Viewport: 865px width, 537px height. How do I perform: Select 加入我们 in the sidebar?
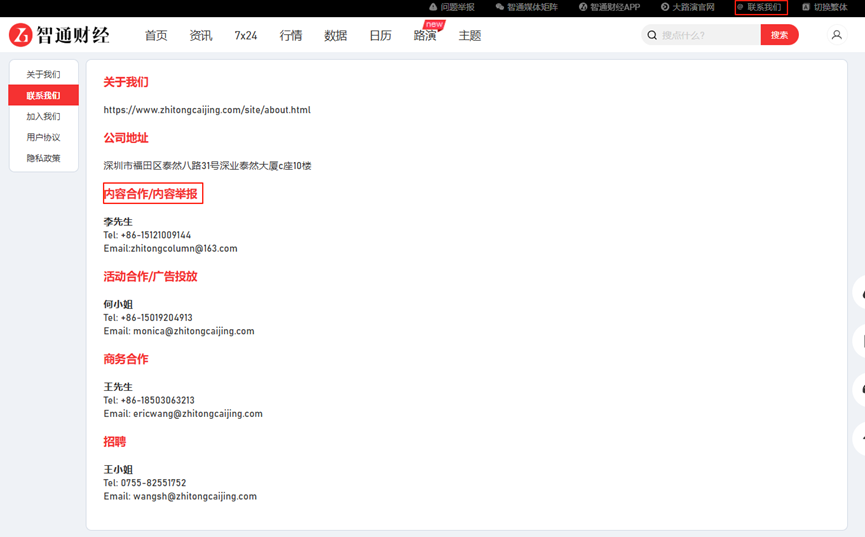click(x=44, y=116)
